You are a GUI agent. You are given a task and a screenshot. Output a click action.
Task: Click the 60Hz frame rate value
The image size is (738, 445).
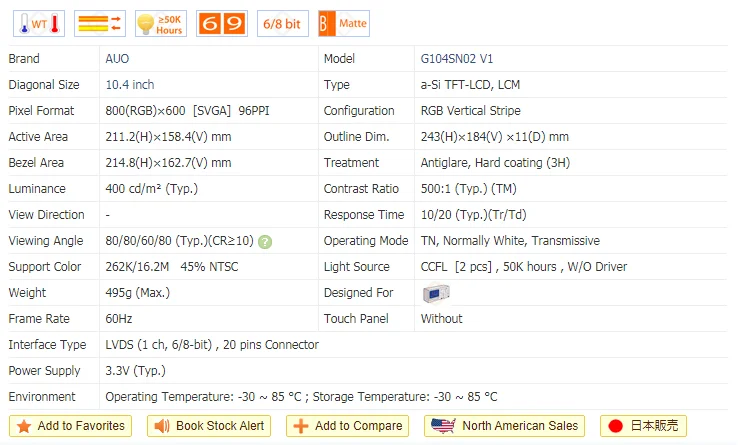[x=119, y=319]
